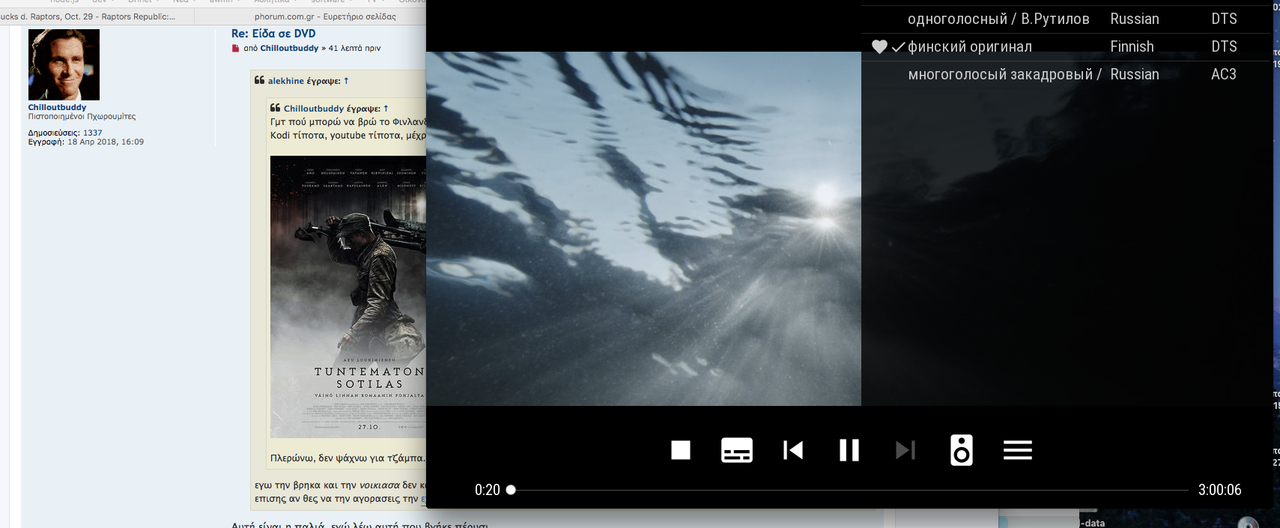1280x528 pixels.
Task: Open the Tuntematon Sotilas movie poster image
Action: point(349,297)
